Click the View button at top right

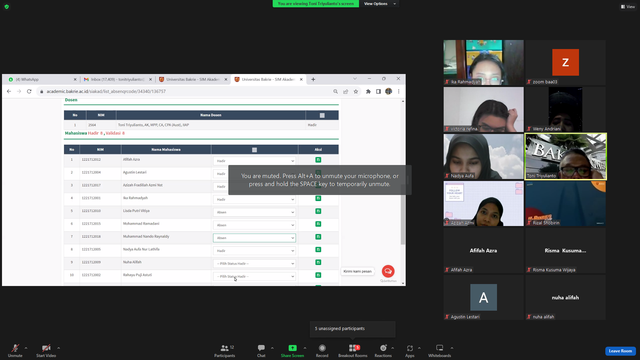pyautogui.click(x=628, y=7)
